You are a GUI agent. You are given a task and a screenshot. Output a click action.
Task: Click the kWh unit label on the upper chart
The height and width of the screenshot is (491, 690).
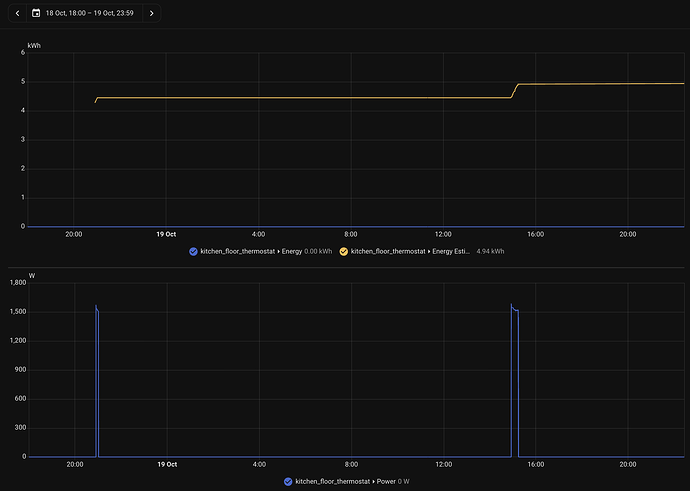click(x=34, y=46)
